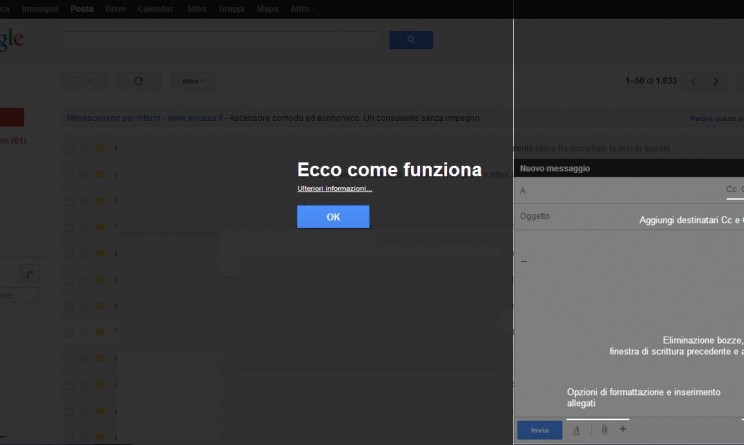
Task: Click the partial Google logo
Action: pos(11,39)
